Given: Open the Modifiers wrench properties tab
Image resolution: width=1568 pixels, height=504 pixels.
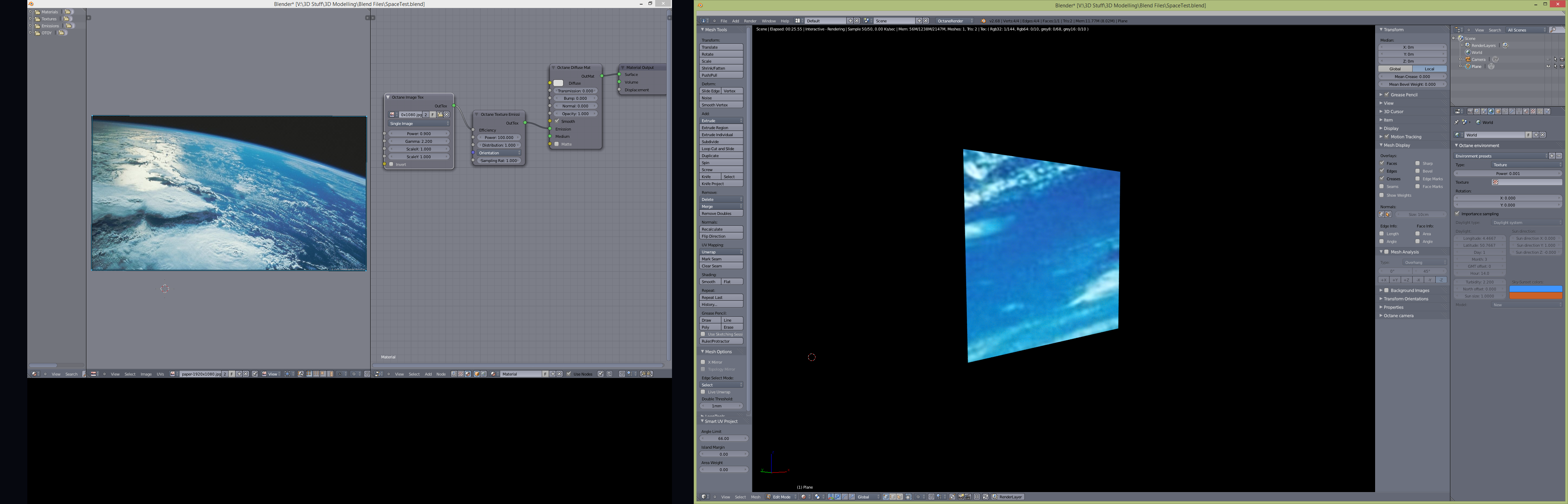Looking at the screenshot, I should click(1512, 111).
